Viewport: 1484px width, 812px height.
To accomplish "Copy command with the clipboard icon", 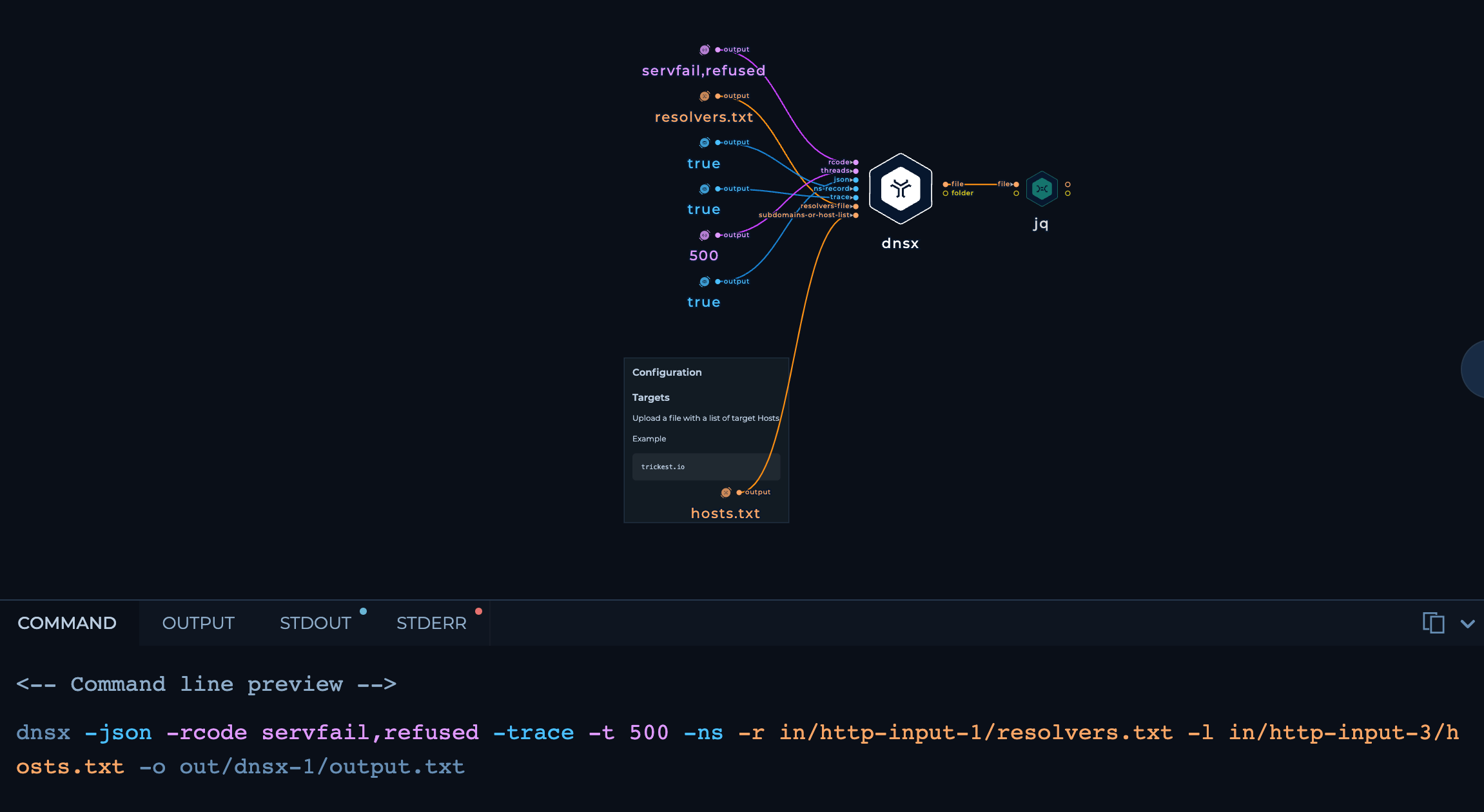I will (1433, 623).
